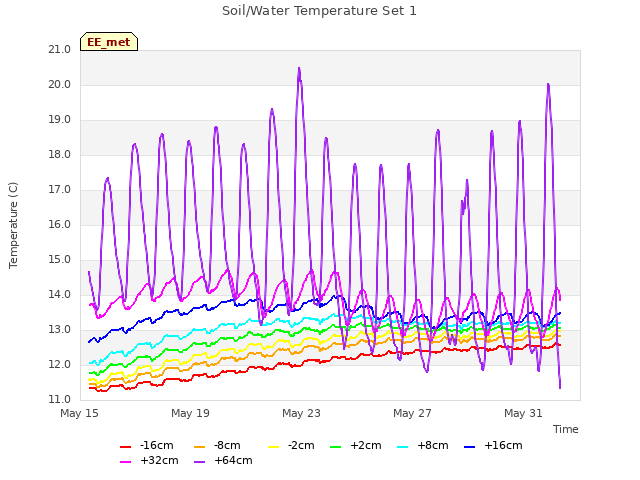This screenshot has height=480, width=640.
Task: Click the May 27 x-axis tick label
Action: [x=412, y=413]
